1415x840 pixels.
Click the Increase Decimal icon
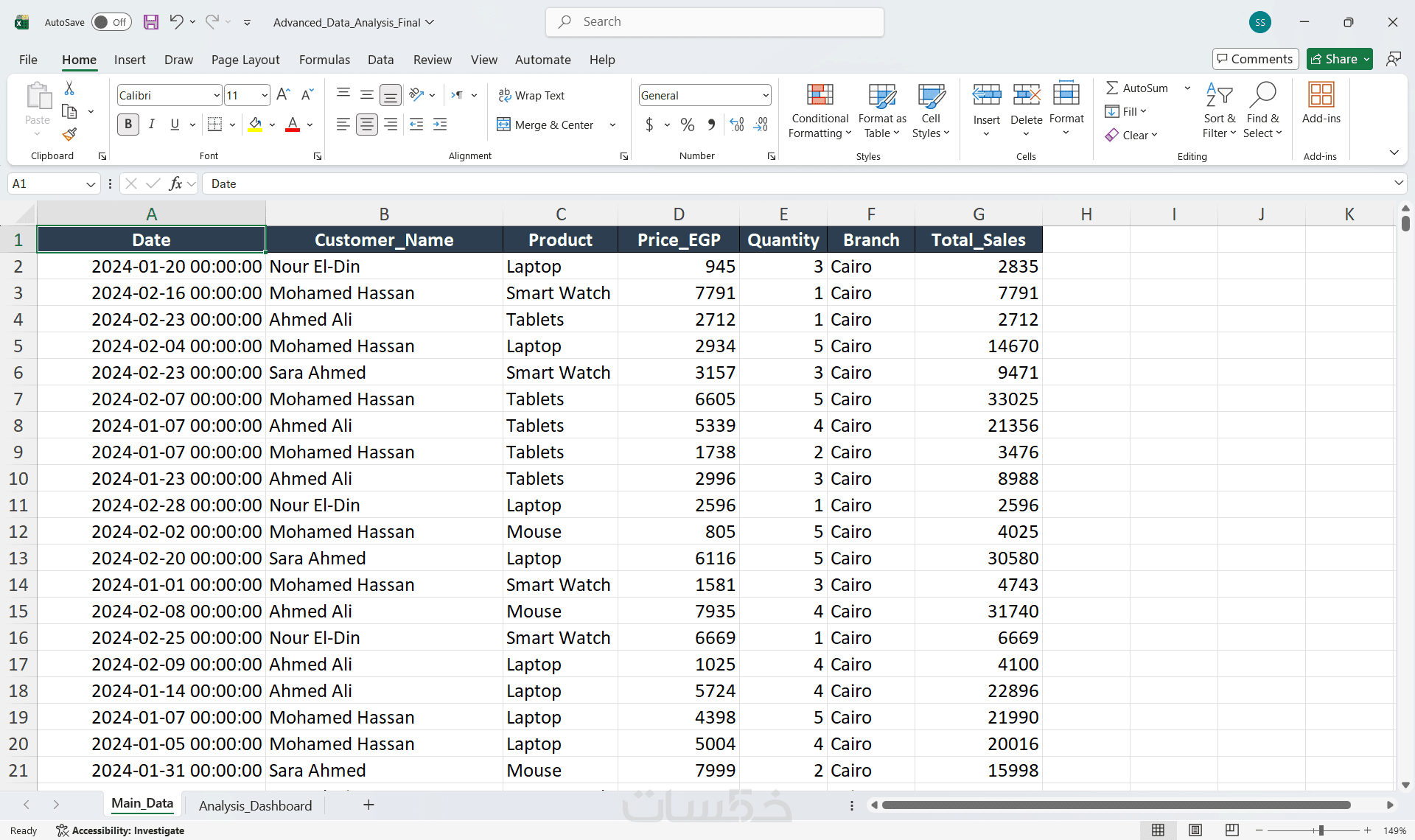click(x=736, y=125)
